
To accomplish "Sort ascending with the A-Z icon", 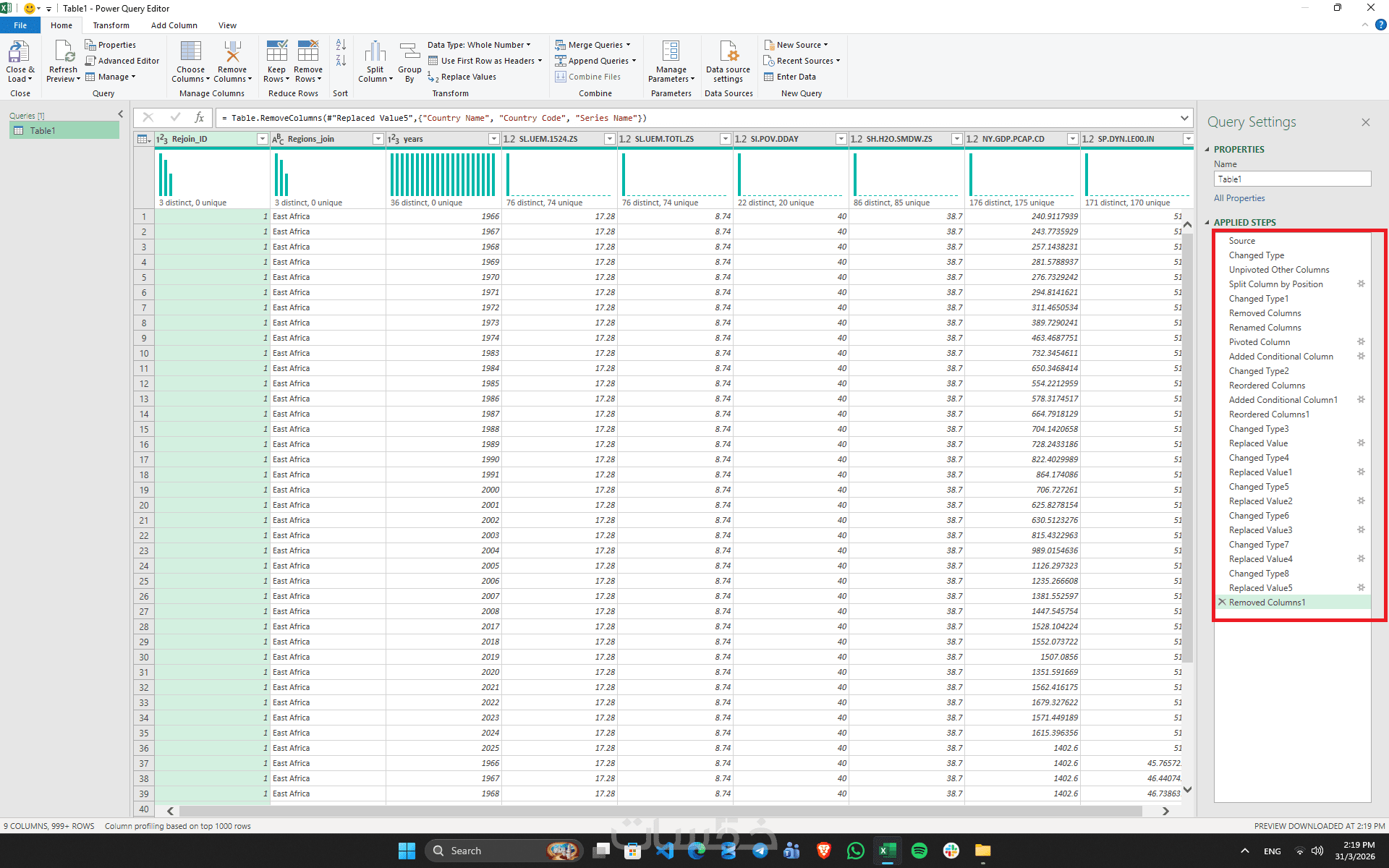I will point(341,45).
